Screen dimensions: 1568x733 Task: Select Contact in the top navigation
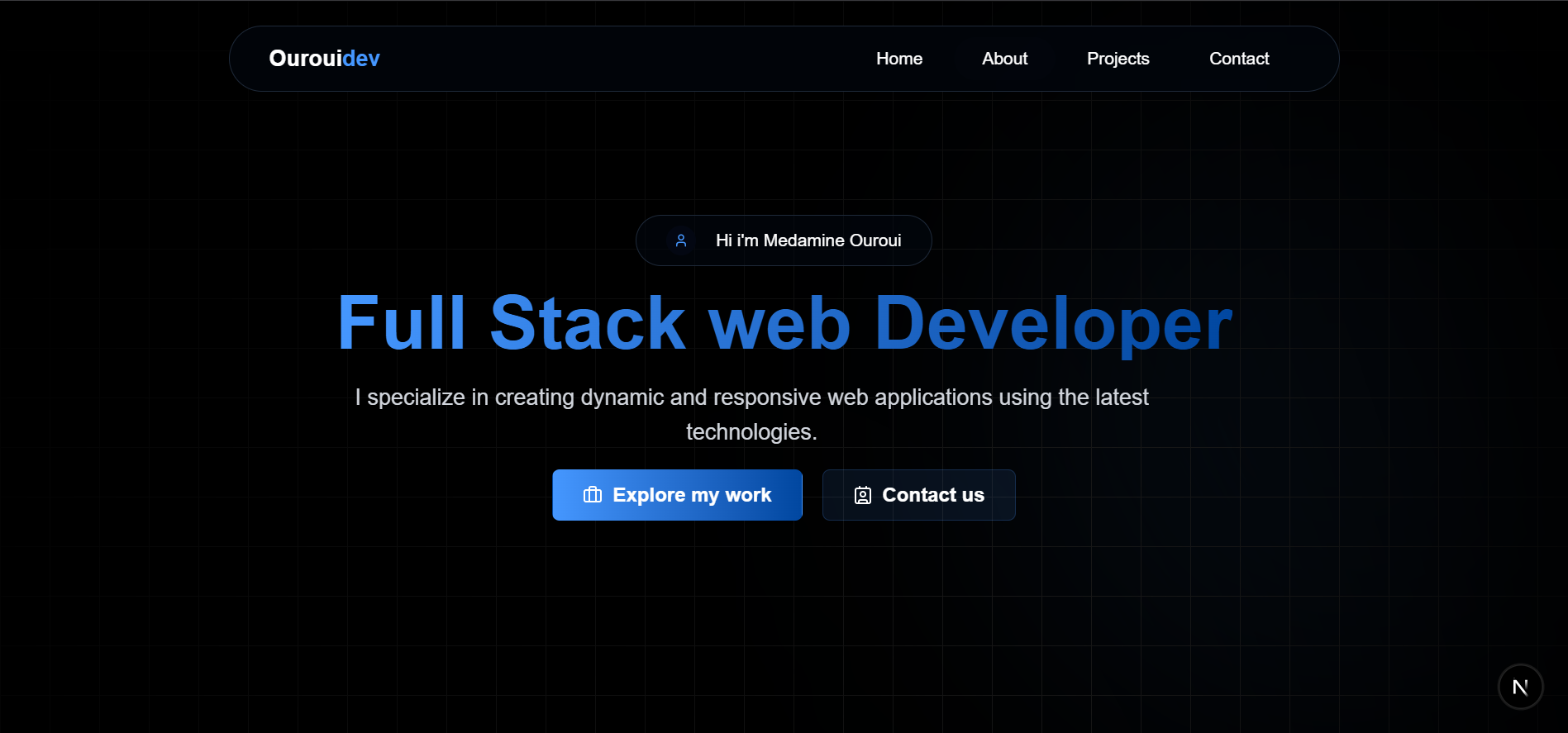tap(1238, 59)
